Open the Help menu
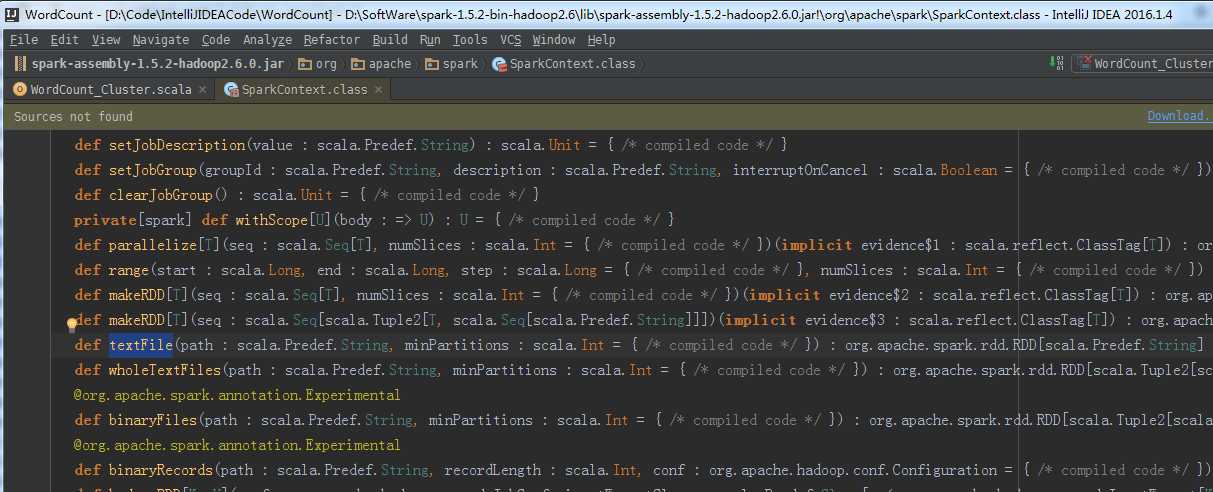 [x=601, y=40]
